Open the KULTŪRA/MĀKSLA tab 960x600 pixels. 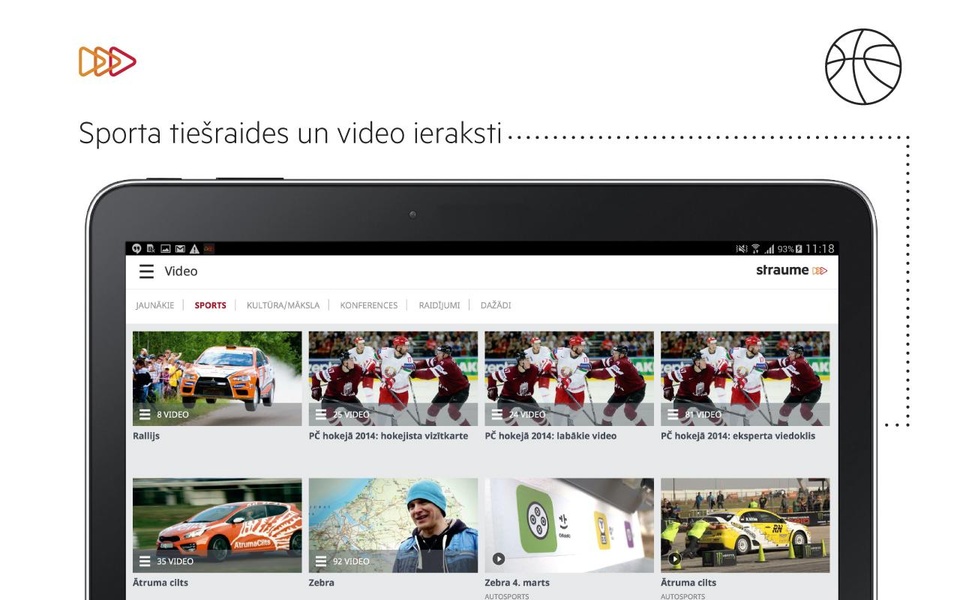[x=283, y=305]
